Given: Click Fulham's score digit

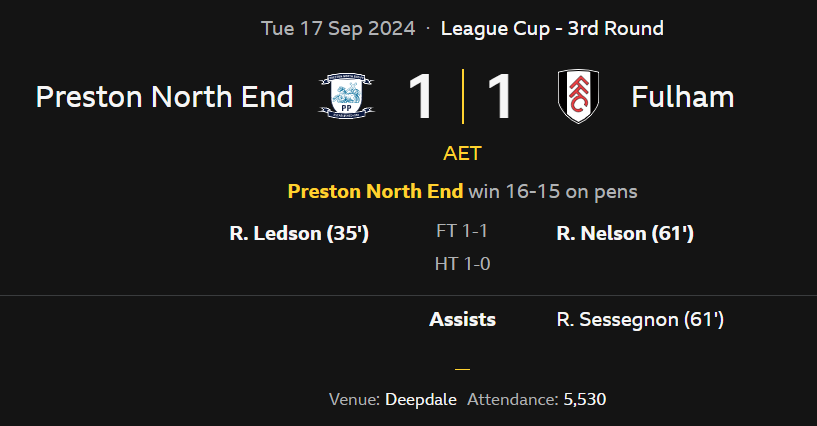Looking at the screenshot, I should pyautogui.click(x=500, y=97).
